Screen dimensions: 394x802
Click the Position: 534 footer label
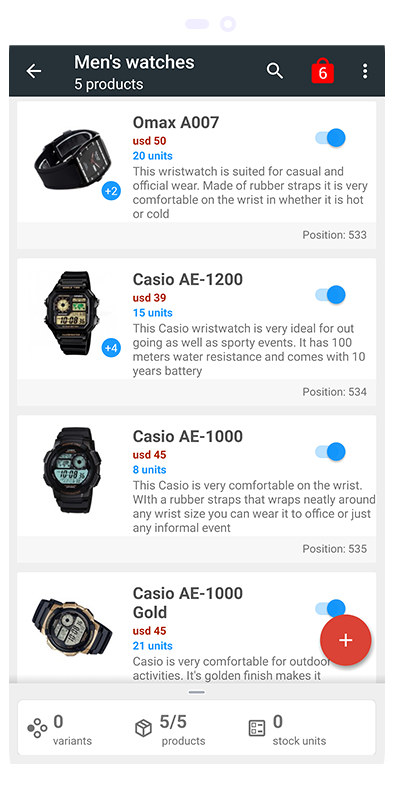tap(335, 392)
